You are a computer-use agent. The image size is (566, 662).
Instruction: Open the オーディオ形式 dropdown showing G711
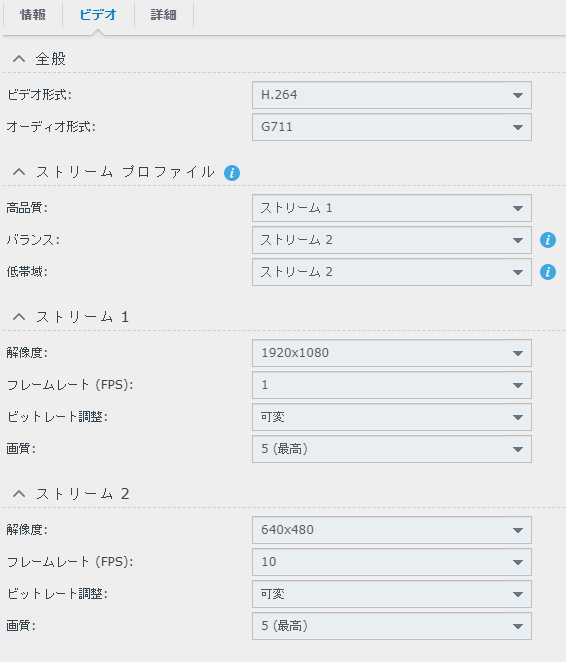pyautogui.click(x=392, y=127)
